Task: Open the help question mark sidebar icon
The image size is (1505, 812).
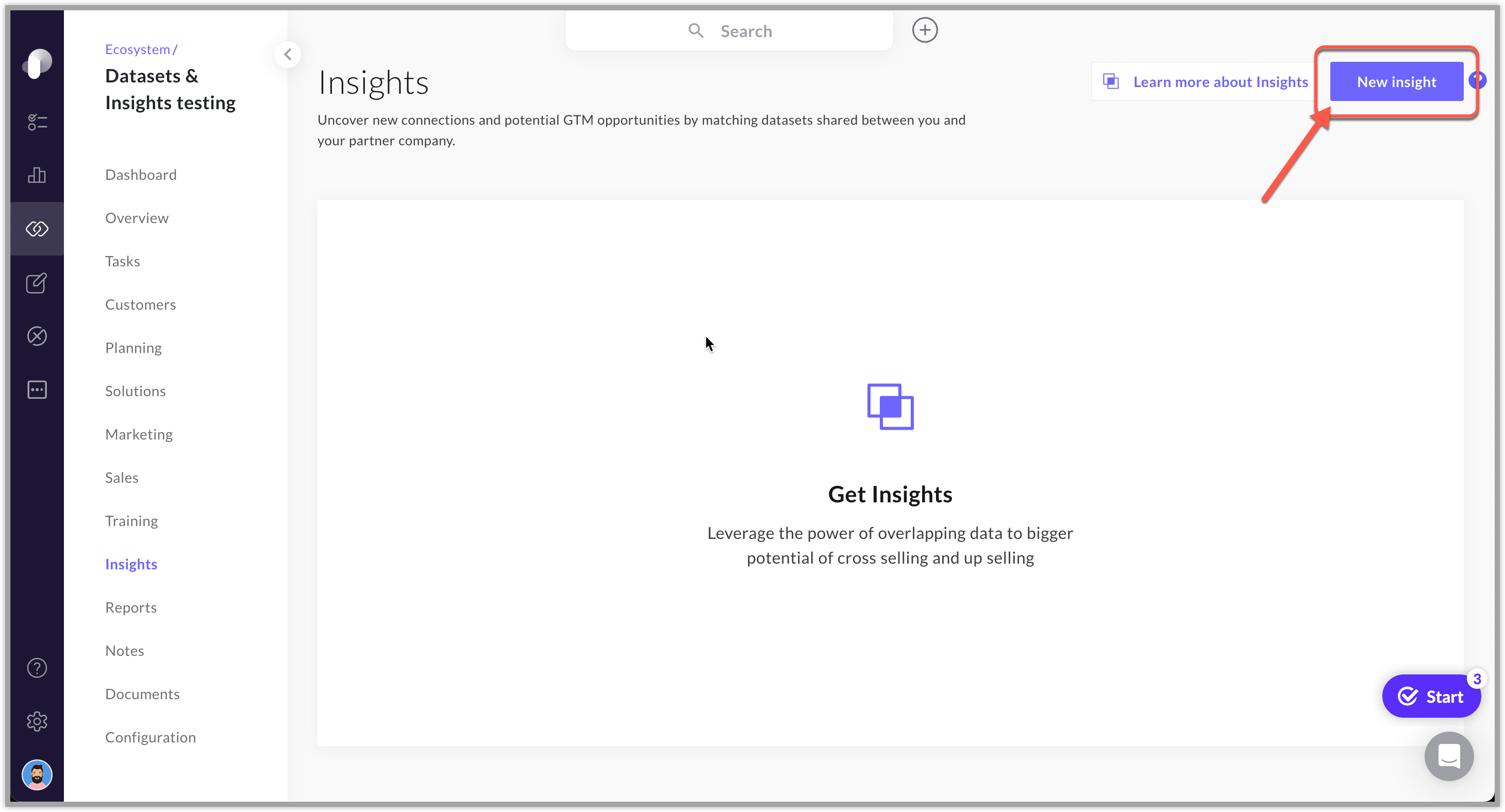Action: tap(37, 668)
